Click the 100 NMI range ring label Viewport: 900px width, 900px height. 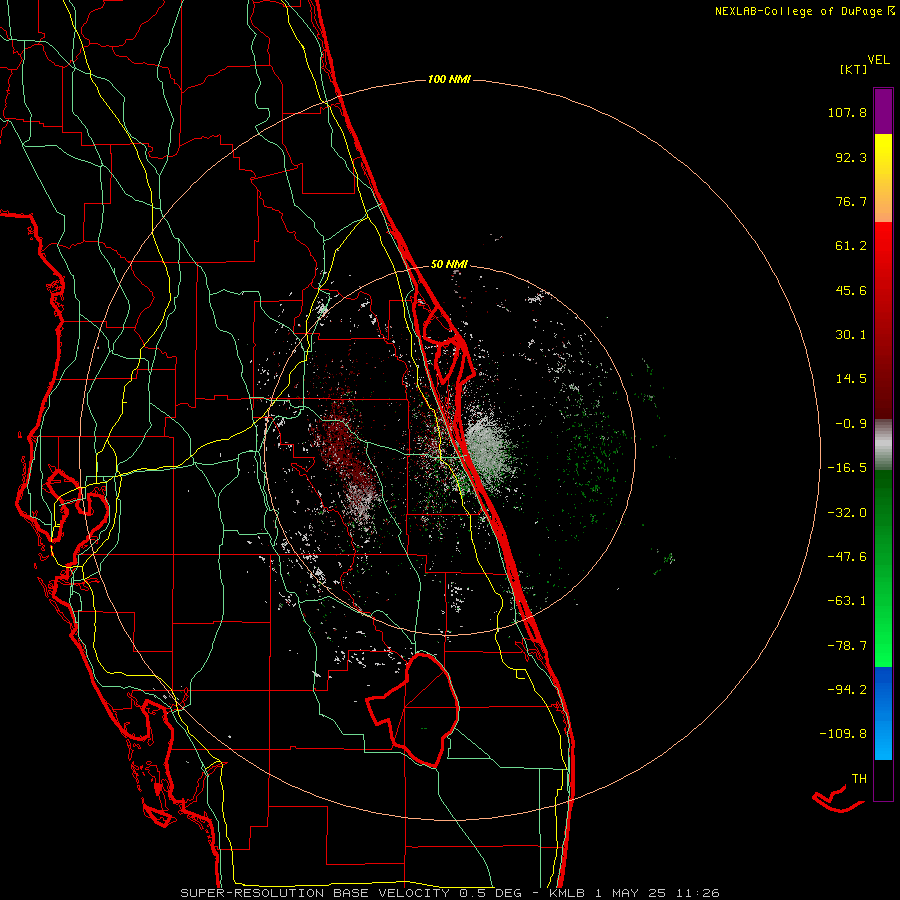pyautogui.click(x=449, y=79)
